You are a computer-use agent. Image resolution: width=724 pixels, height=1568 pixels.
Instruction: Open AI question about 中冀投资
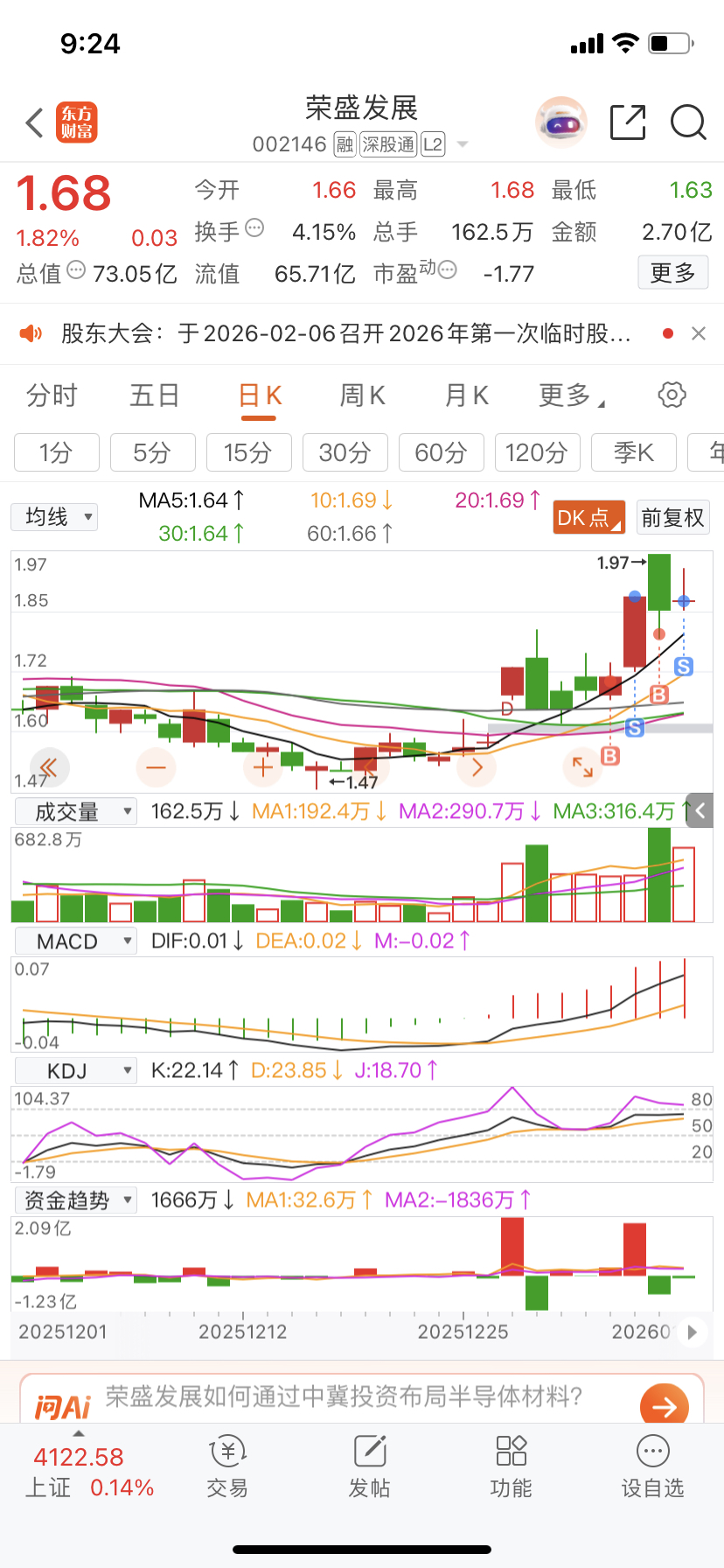click(x=345, y=1396)
